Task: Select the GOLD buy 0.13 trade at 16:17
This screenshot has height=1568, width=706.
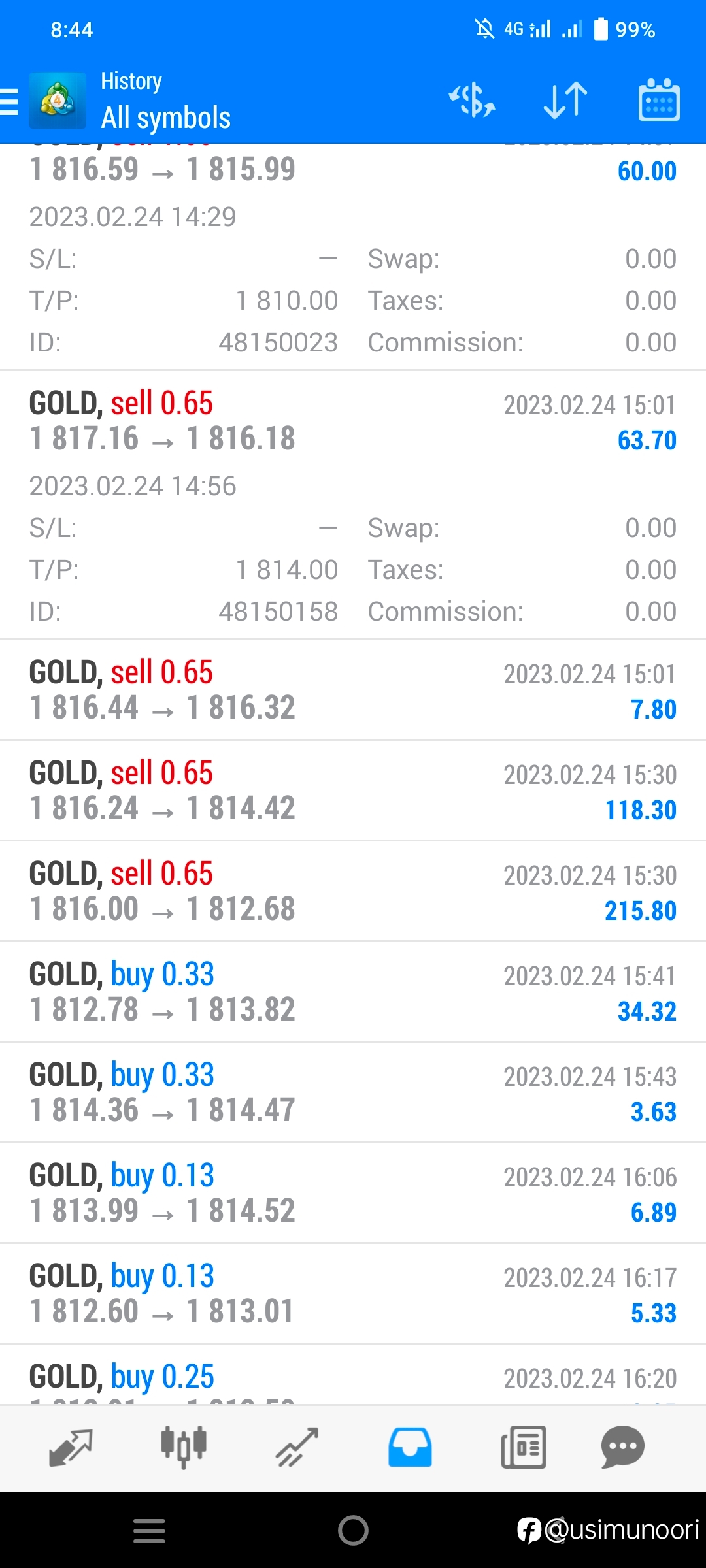Action: click(353, 1294)
